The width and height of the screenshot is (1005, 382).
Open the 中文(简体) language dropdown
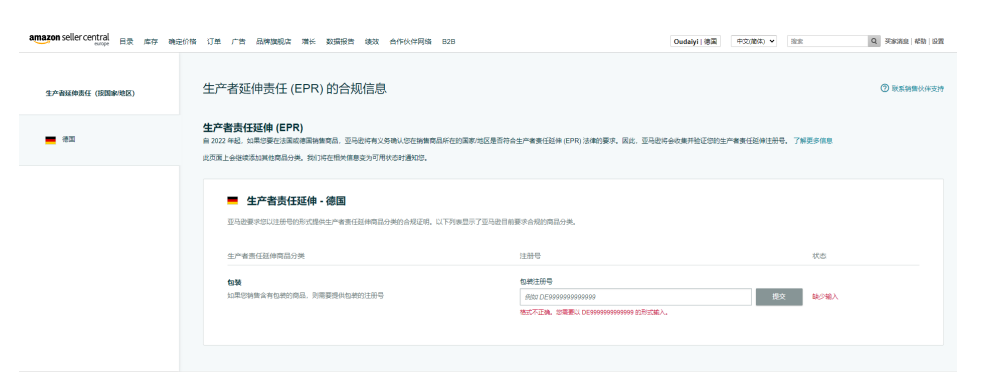[x=754, y=41]
